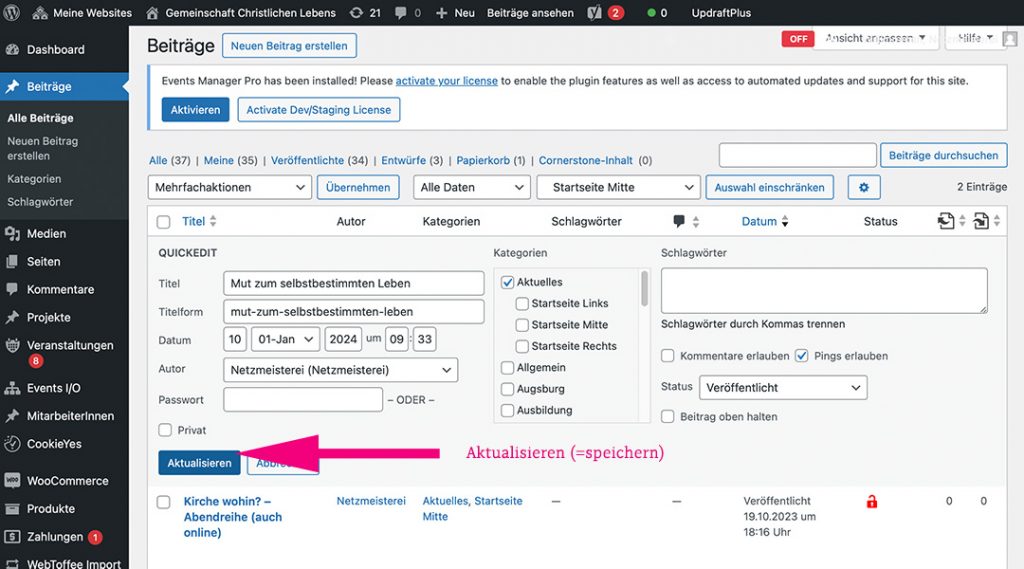Click into the Schlagwörter text area
This screenshot has width=1024, height=569.
click(824, 290)
